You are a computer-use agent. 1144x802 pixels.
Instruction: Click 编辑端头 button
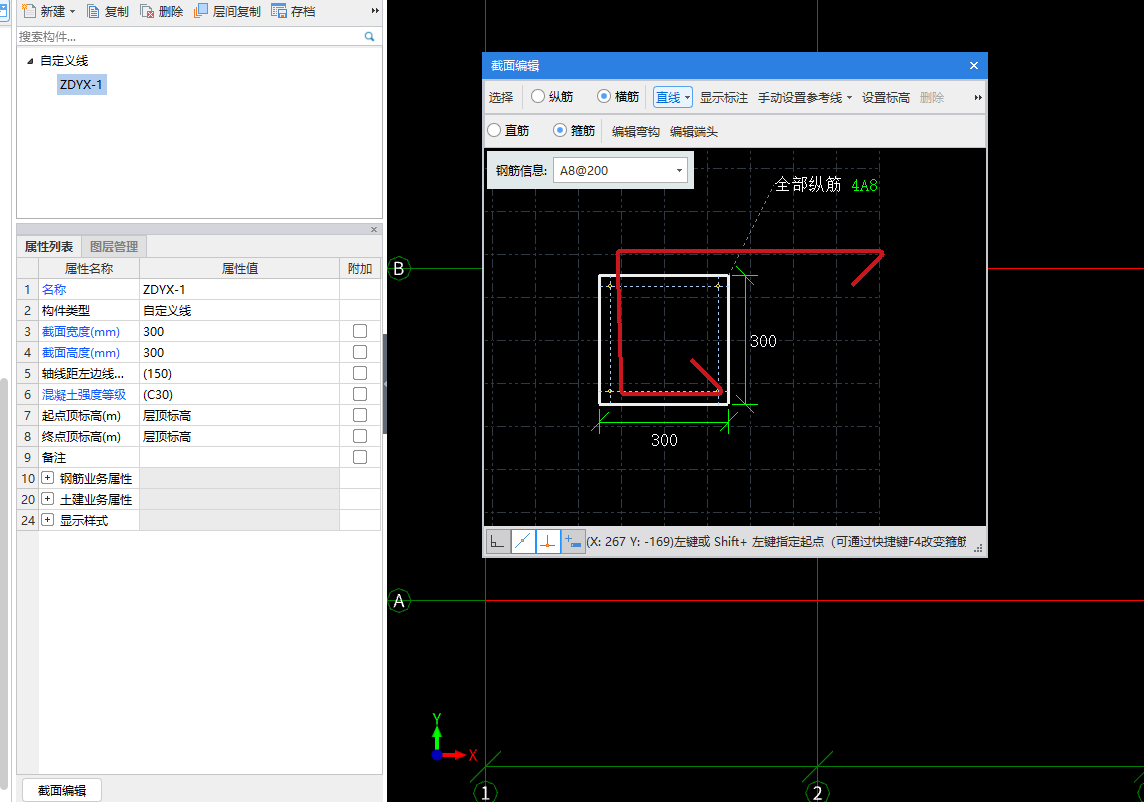[694, 131]
